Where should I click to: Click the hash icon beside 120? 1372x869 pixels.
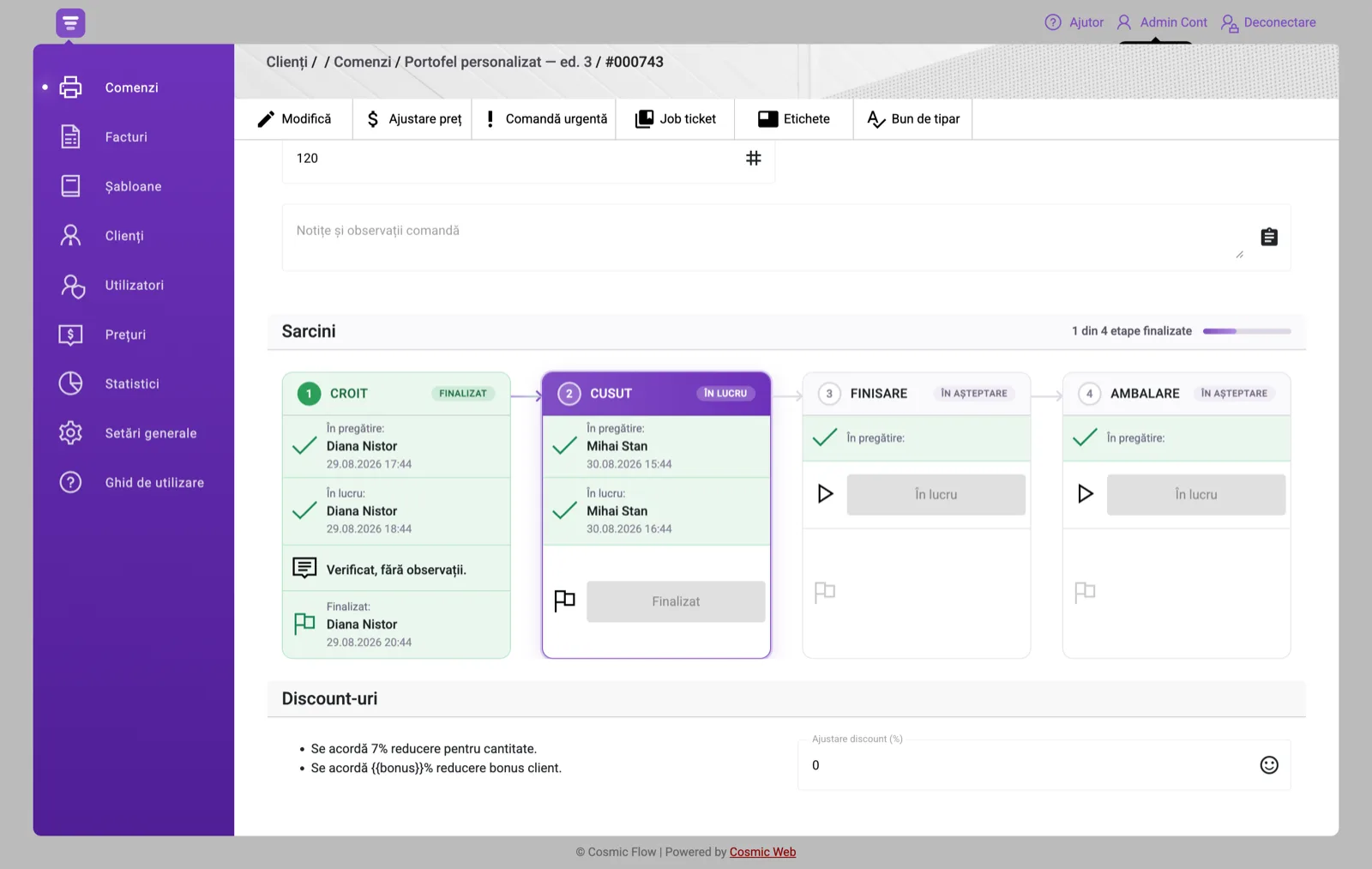pyautogui.click(x=753, y=158)
